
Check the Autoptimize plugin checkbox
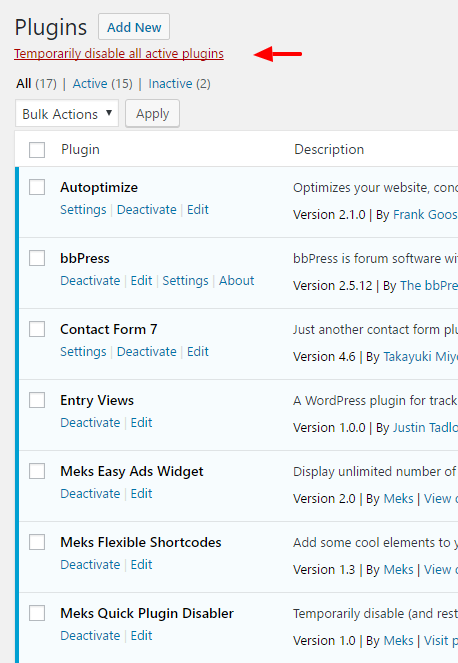[37, 187]
